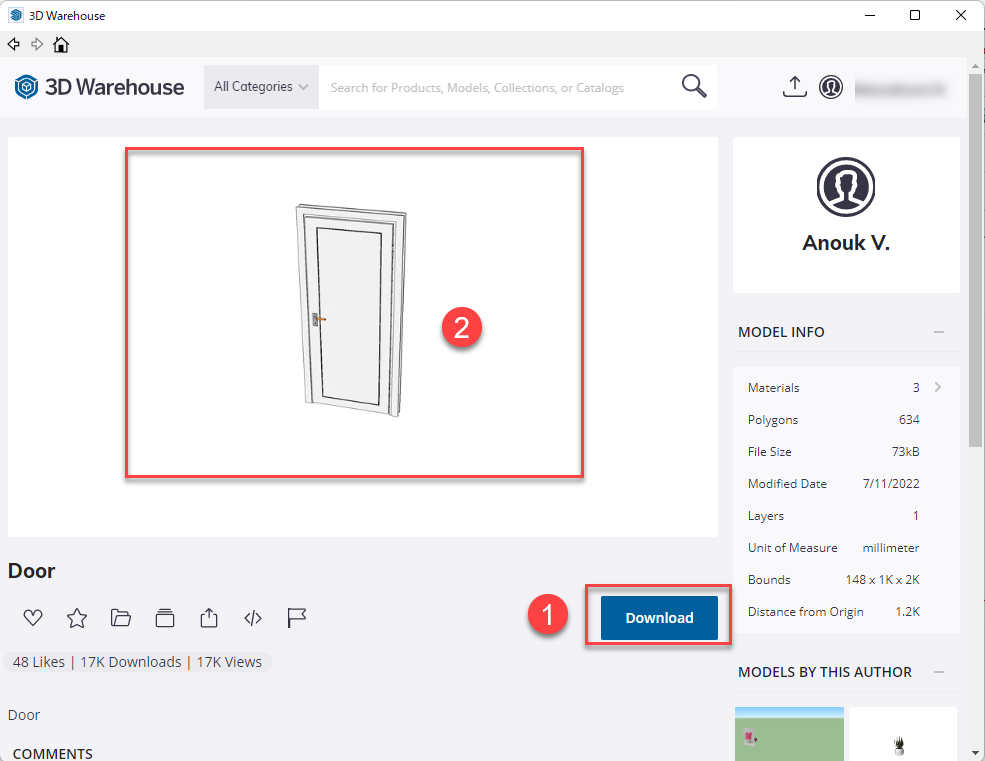Expand the Materials row chevron

pos(938,387)
